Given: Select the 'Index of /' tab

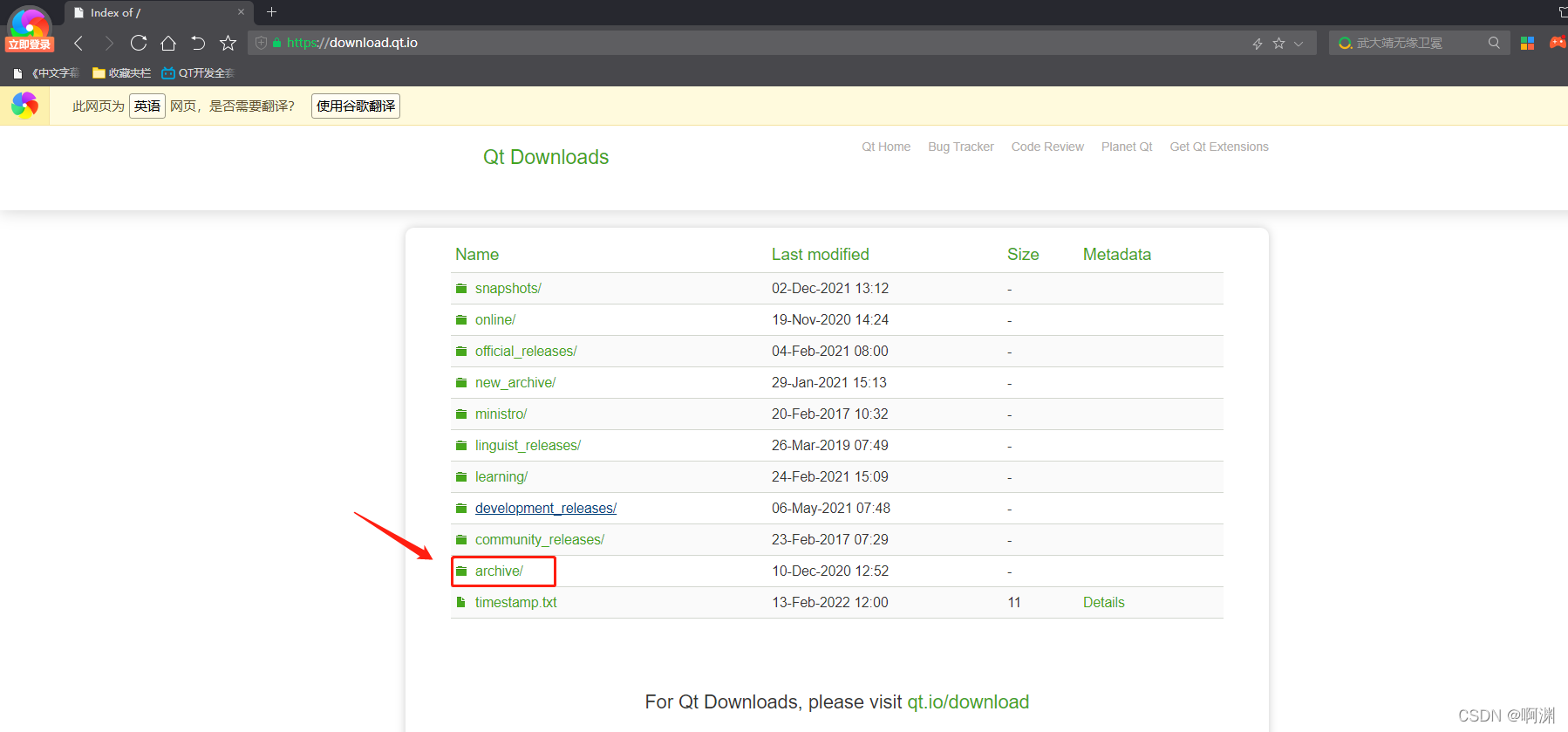Looking at the screenshot, I should (159, 12).
